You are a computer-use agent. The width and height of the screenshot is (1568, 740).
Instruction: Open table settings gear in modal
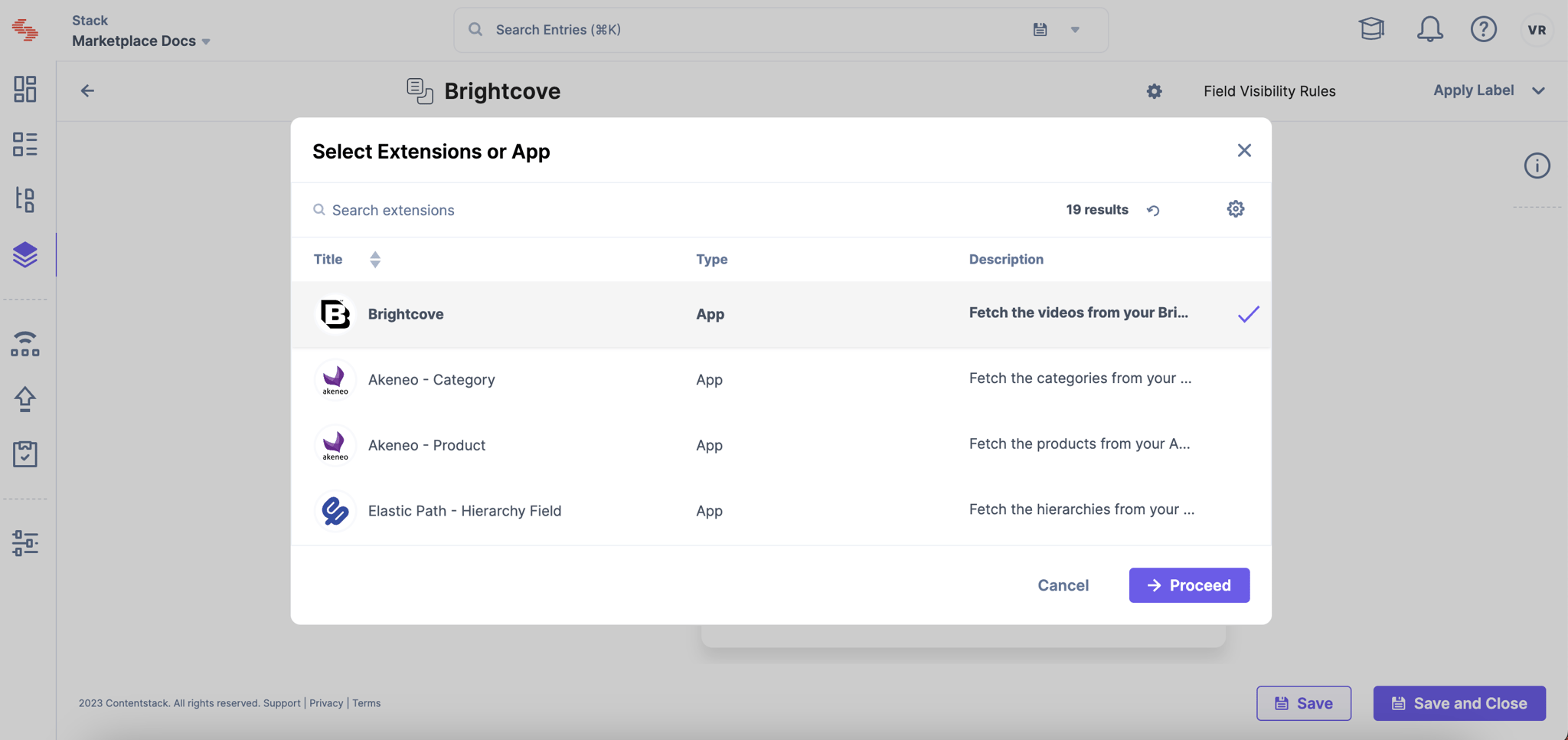1235,209
